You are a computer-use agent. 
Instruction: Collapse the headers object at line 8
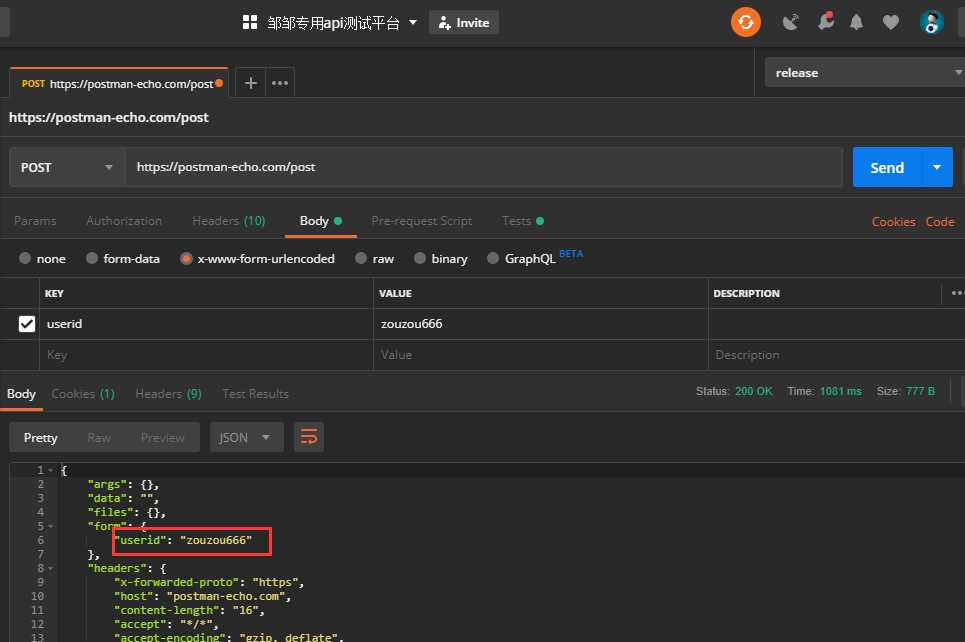click(50, 568)
